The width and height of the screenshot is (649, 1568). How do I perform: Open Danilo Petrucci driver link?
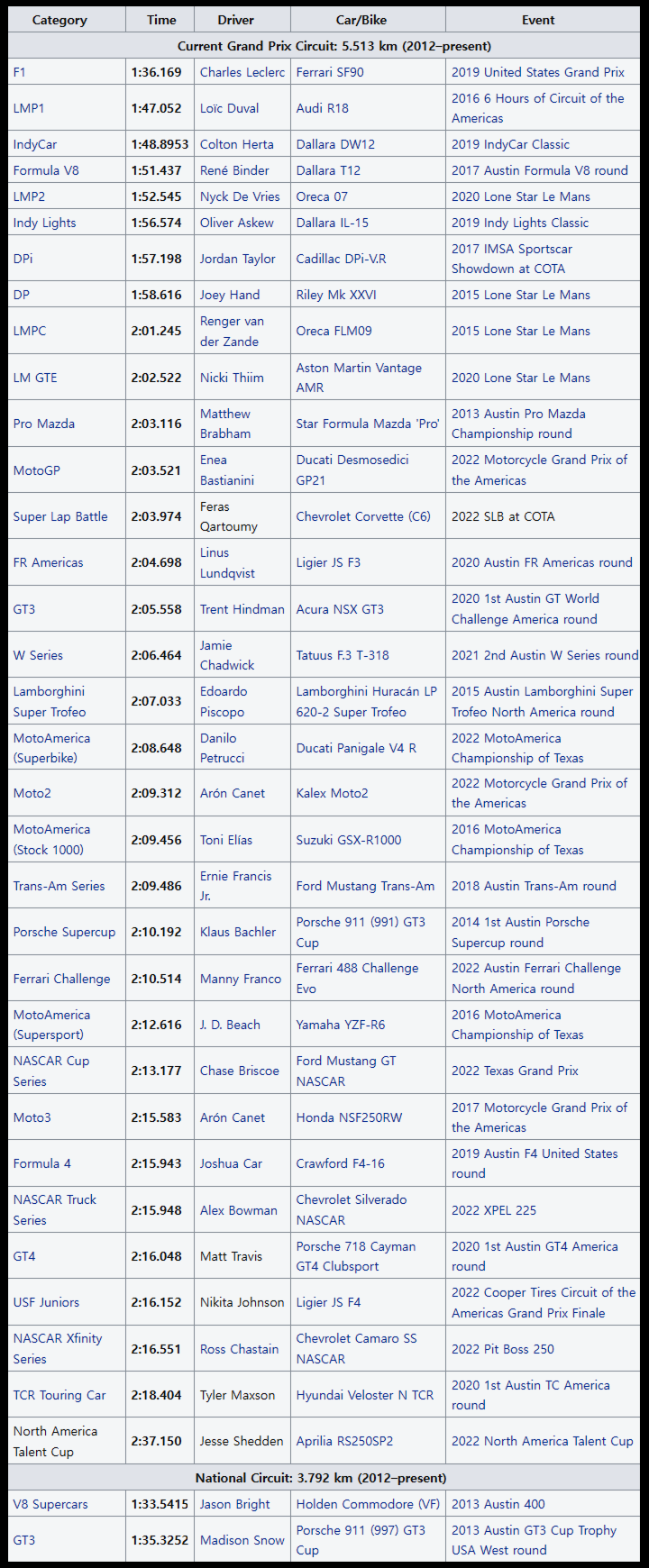coord(223,748)
